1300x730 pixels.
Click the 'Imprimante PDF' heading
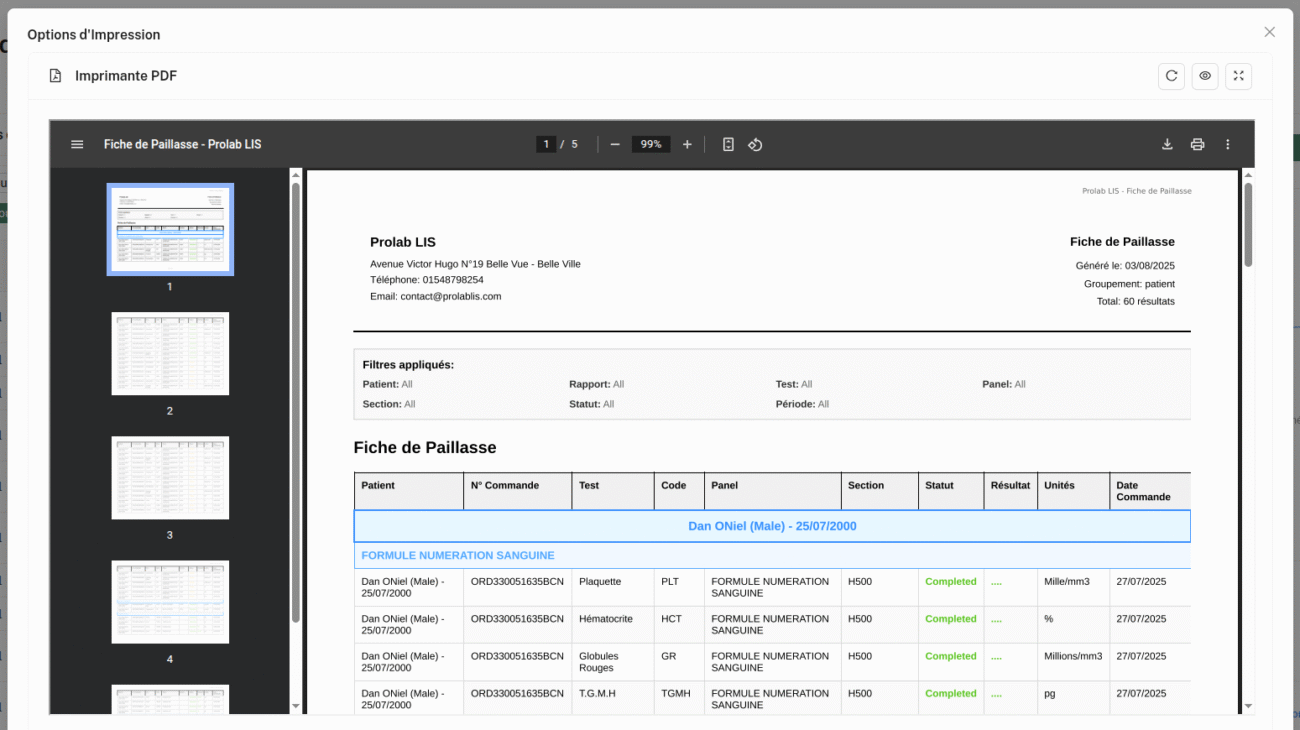126,76
